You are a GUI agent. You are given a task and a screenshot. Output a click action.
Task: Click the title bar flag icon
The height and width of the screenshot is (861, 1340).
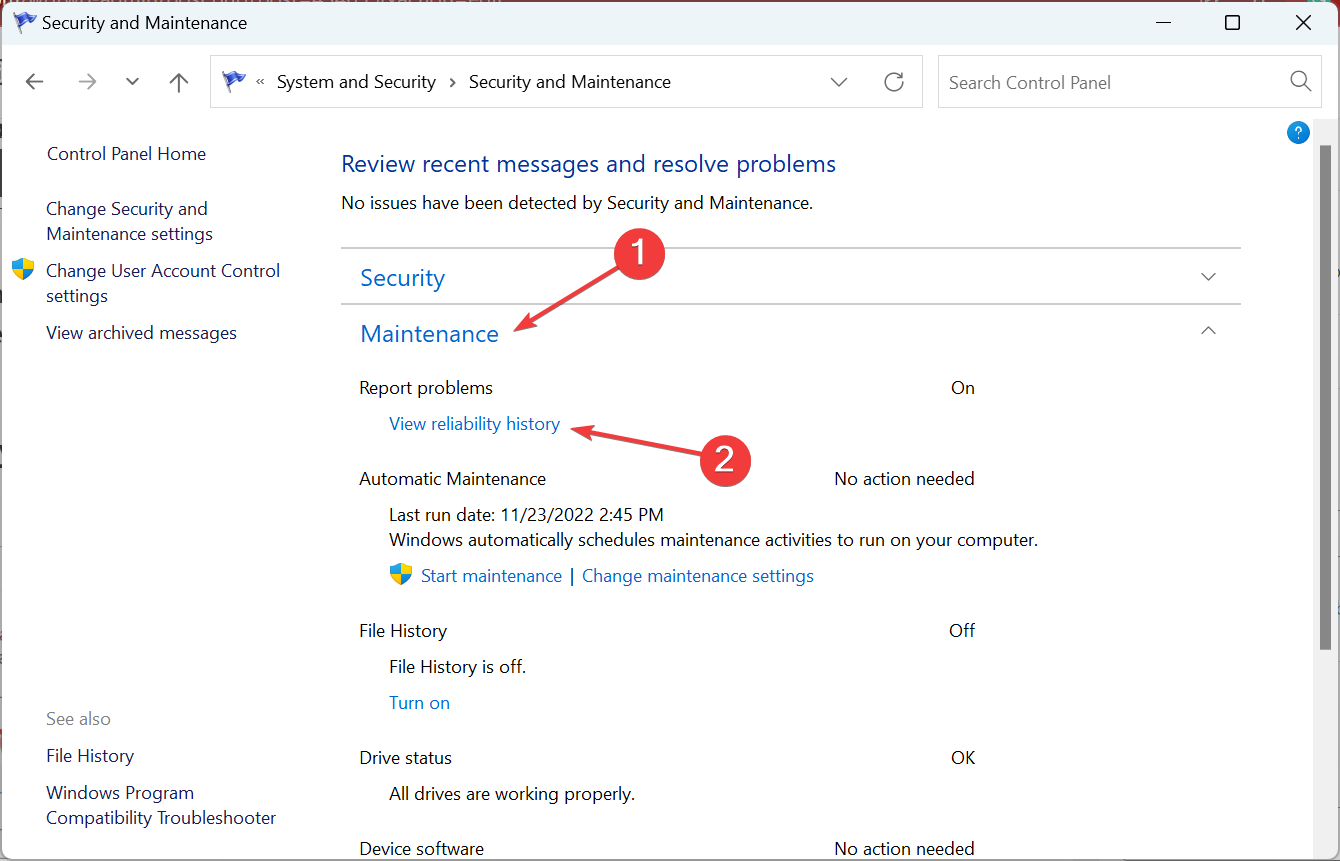coord(24,22)
